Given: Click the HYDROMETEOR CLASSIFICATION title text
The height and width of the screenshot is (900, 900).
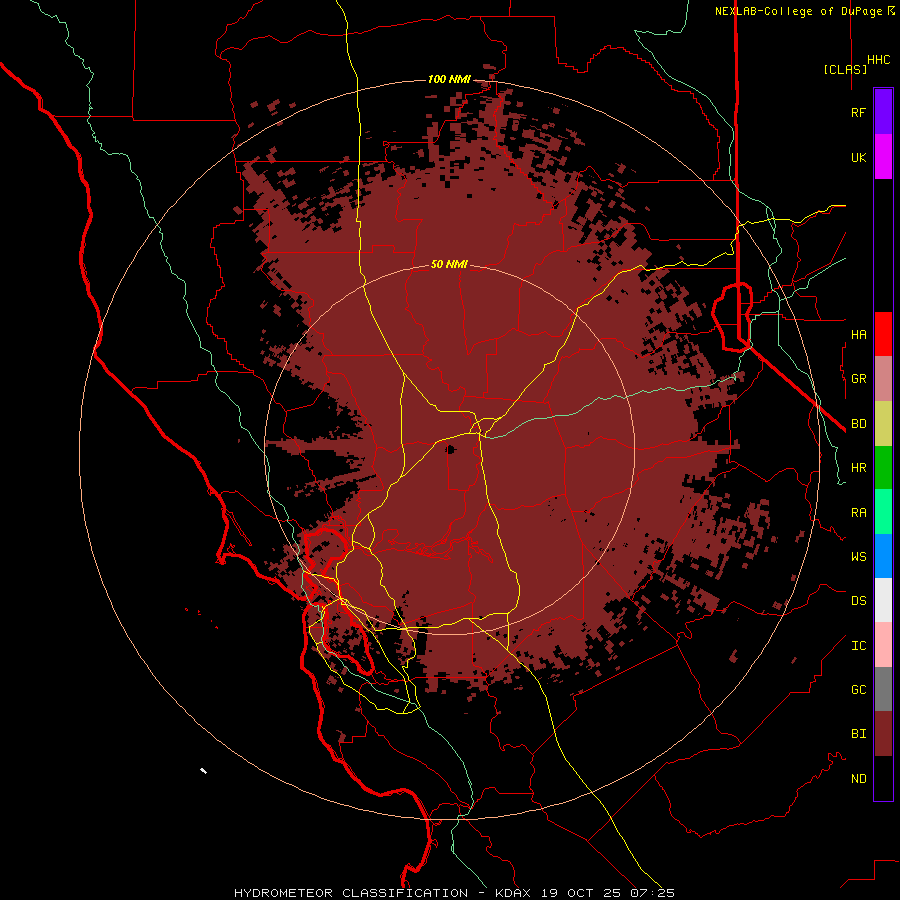Looking at the screenshot, I should [351, 893].
